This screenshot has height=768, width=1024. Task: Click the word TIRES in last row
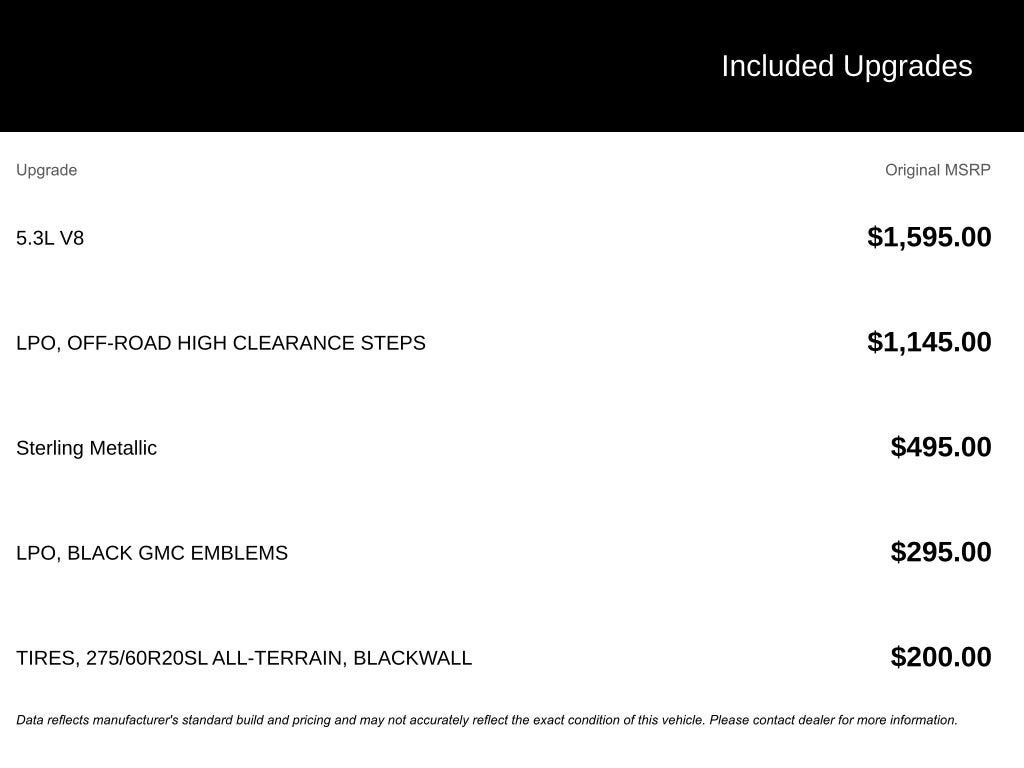point(46,658)
